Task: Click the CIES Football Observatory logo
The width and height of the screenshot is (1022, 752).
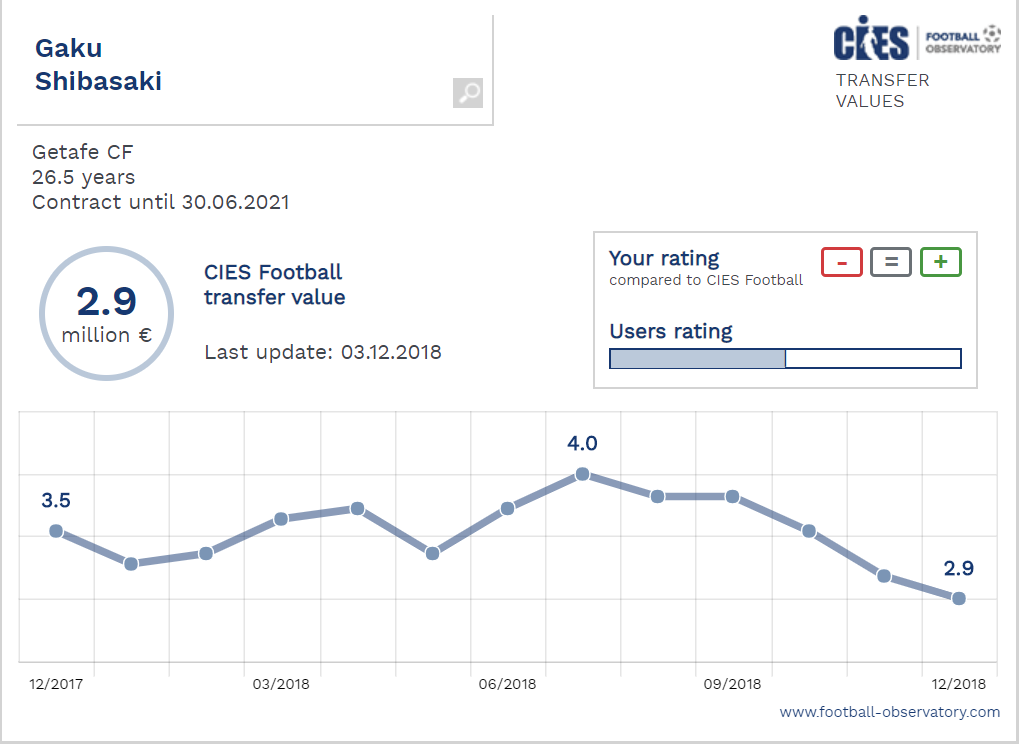Action: 916,41
